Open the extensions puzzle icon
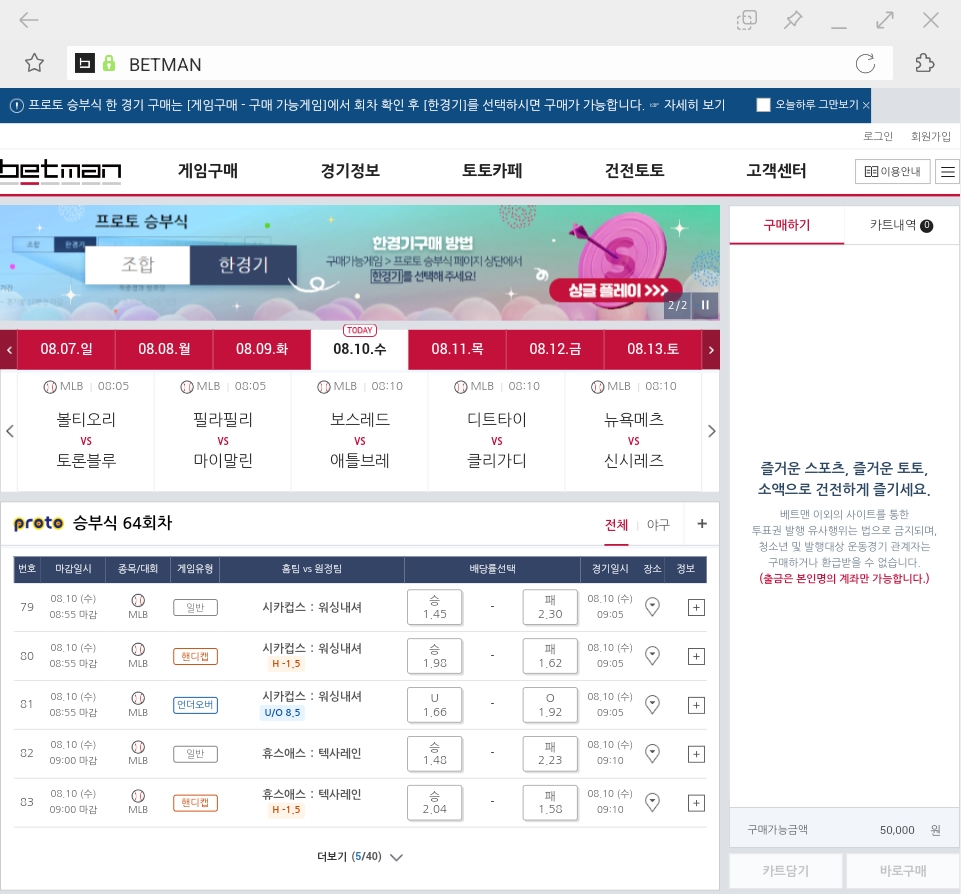The height and width of the screenshot is (894, 961). pos(924,63)
